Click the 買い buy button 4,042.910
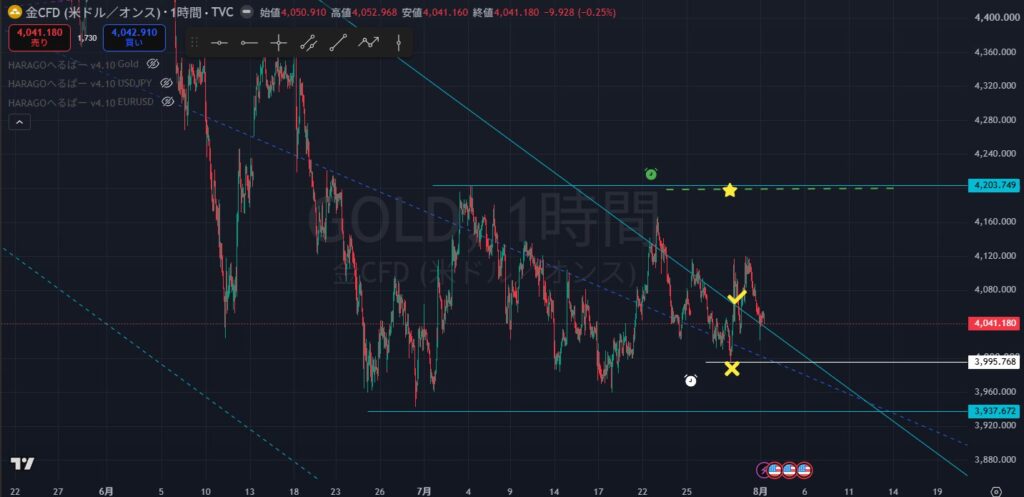This screenshot has height=497, width=1024. click(134, 37)
